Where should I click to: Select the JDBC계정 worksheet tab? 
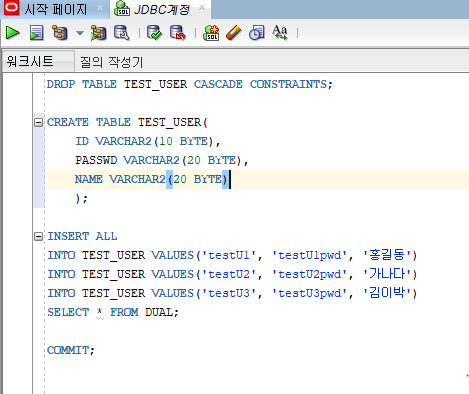[x=162, y=9]
